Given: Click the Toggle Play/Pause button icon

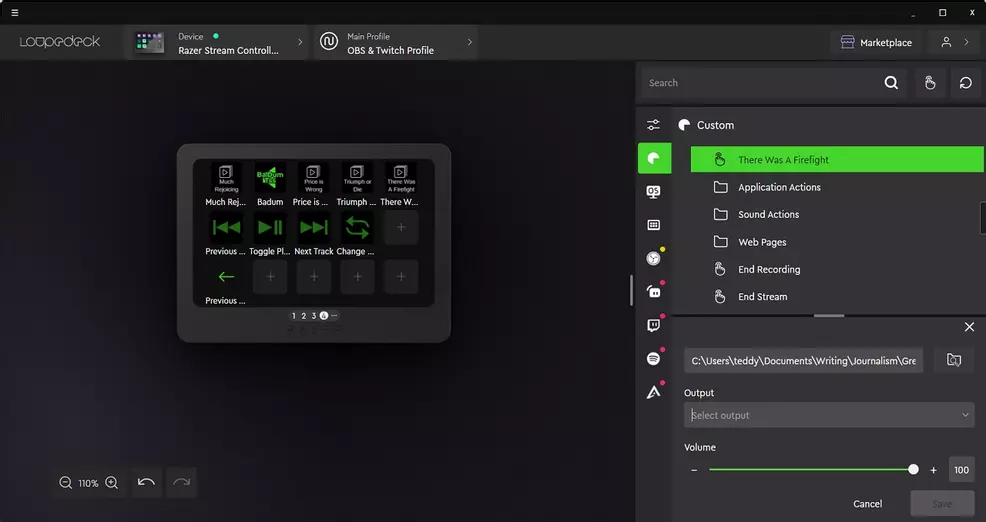Looking at the screenshot, I should pyautogui.click(x=270, y=228).
